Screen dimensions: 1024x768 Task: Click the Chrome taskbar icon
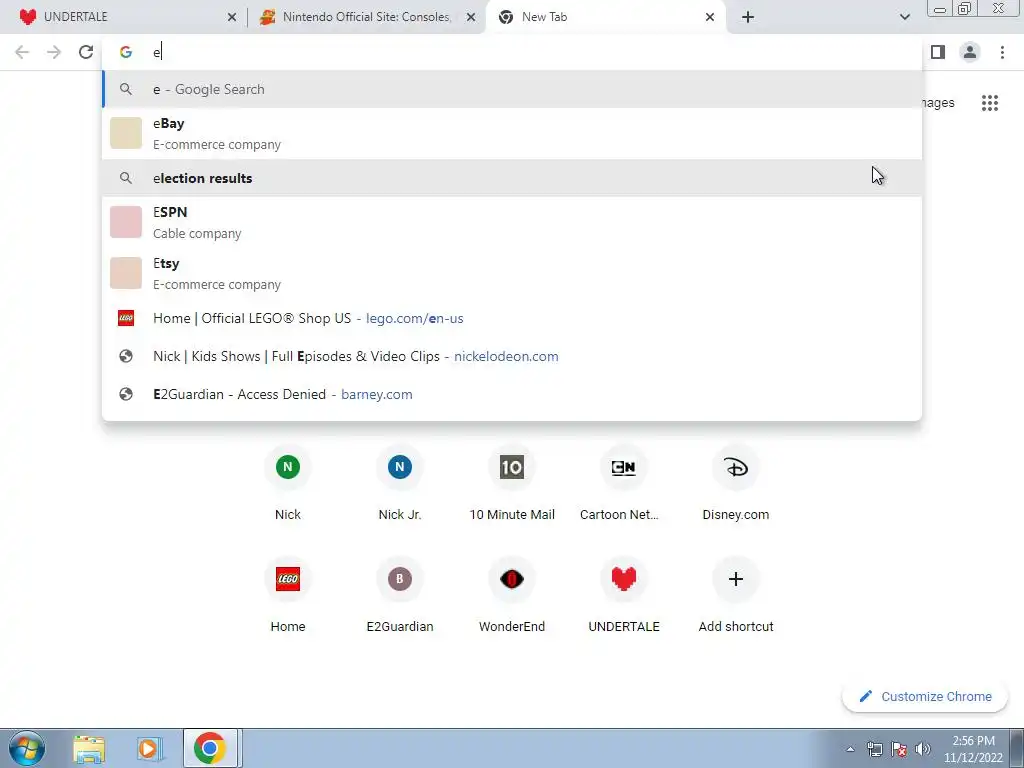(210, 748)
